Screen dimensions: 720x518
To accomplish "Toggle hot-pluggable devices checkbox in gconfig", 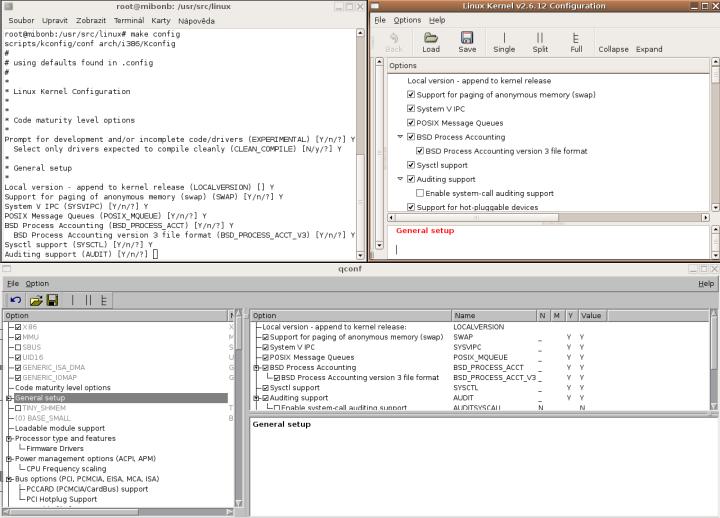I will (x=411, y=207).
